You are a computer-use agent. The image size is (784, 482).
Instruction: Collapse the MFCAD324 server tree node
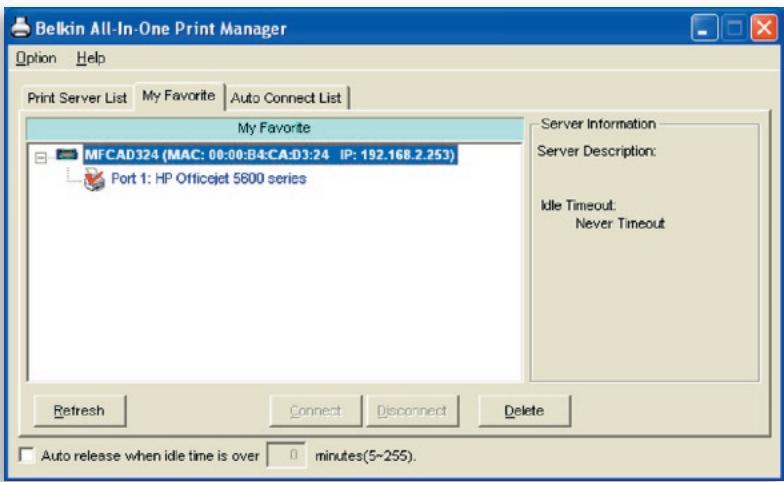coord(40,158)
